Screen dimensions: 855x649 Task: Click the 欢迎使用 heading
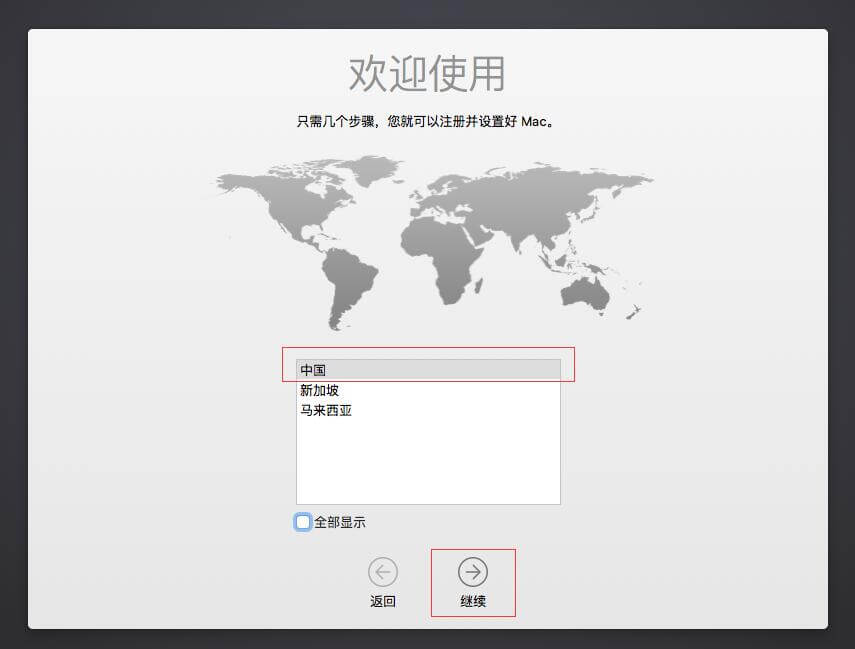[x=427, y=74]
